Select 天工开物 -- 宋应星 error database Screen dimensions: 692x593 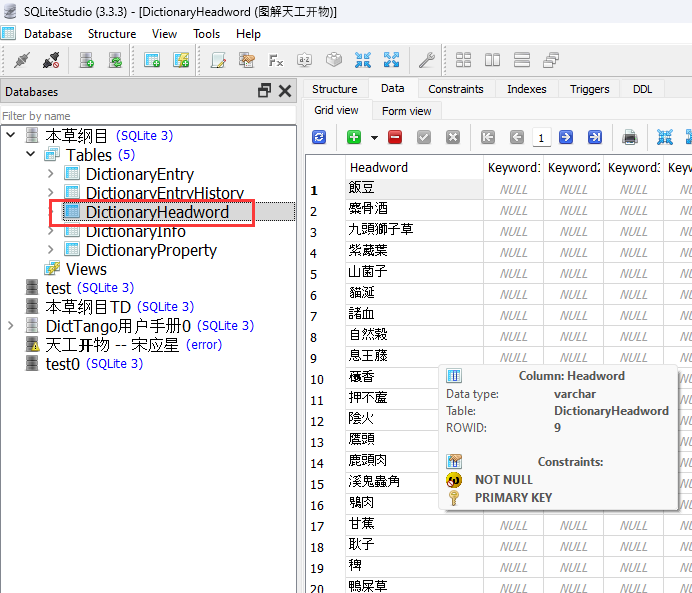tap(112, 345)
